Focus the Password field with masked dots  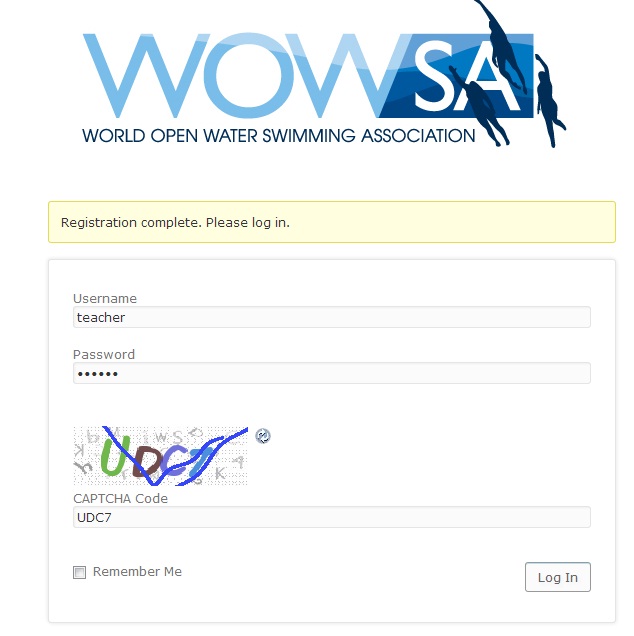[332, 373]
